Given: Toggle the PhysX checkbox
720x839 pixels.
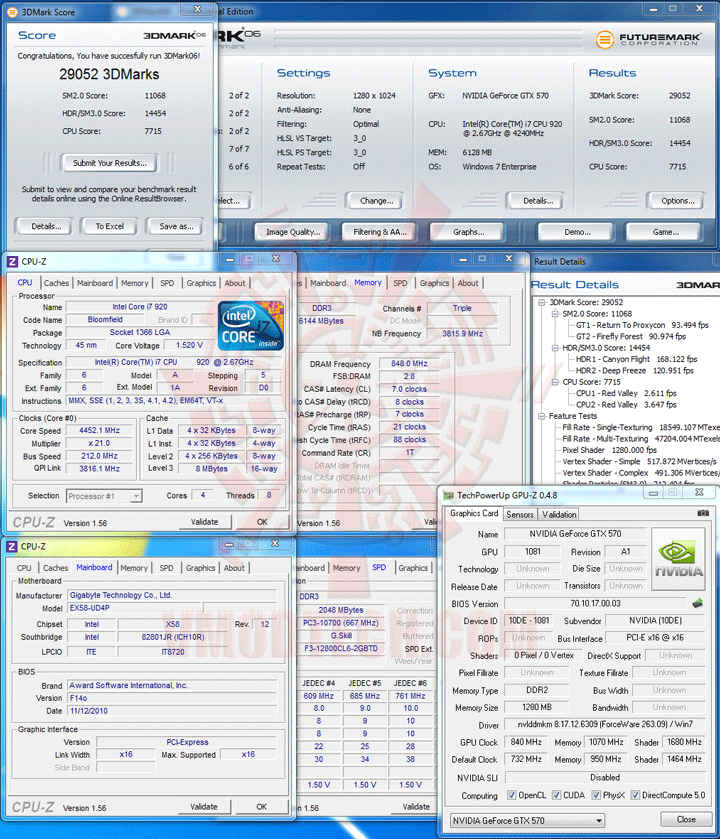Looking at the screenshot, I should 596,795.
